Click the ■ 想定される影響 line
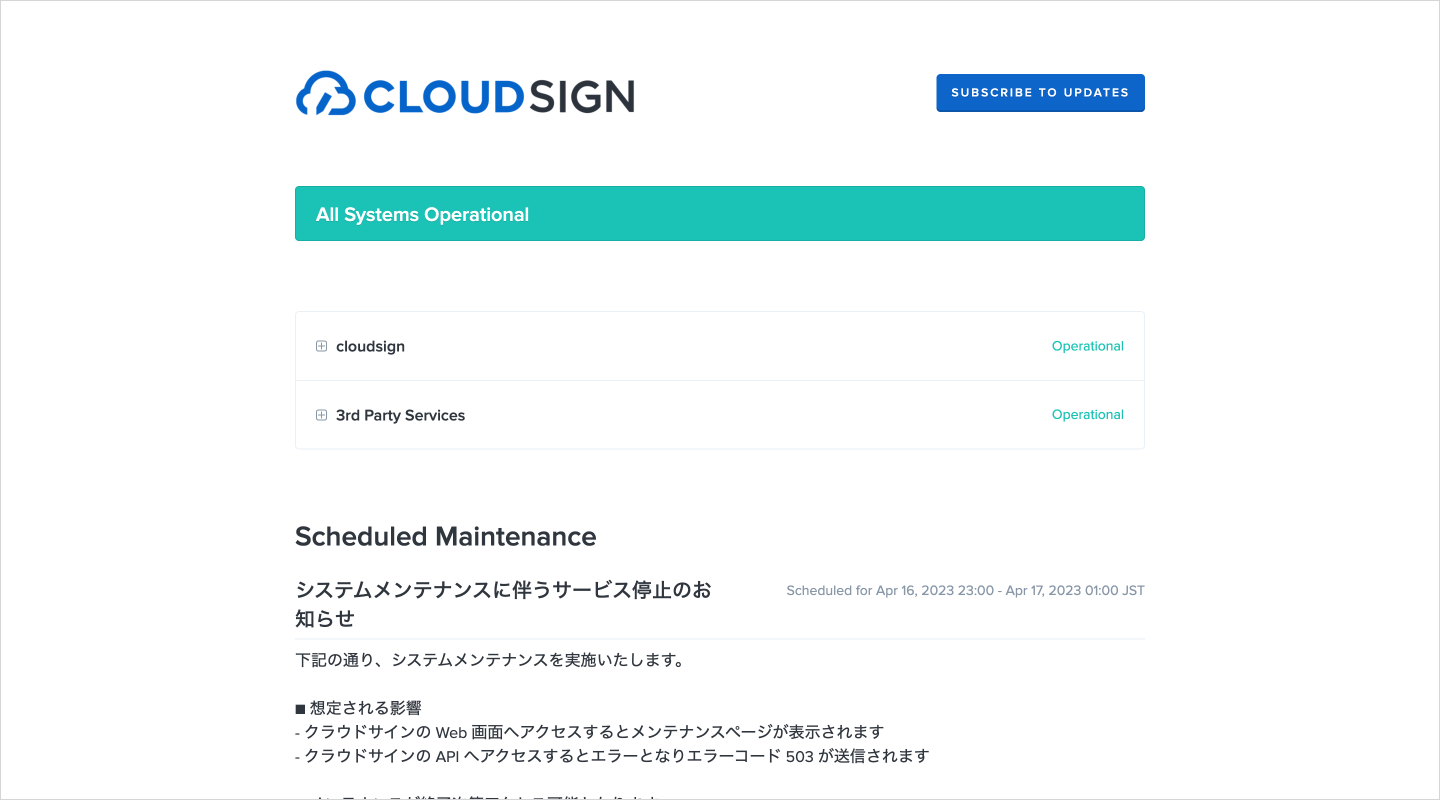 [358, 708]
